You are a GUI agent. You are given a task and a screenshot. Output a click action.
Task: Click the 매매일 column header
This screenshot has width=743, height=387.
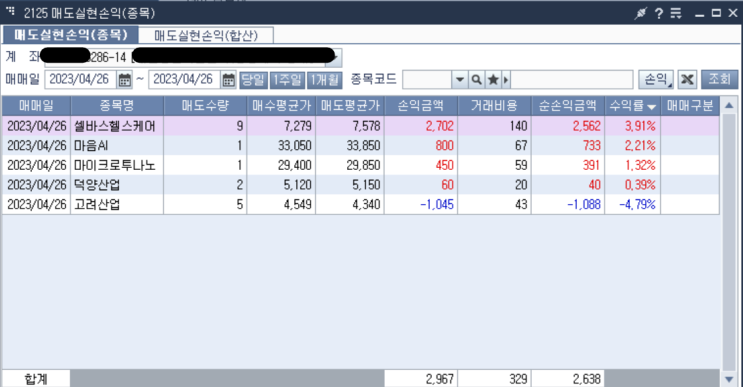[x=36, y=106]
